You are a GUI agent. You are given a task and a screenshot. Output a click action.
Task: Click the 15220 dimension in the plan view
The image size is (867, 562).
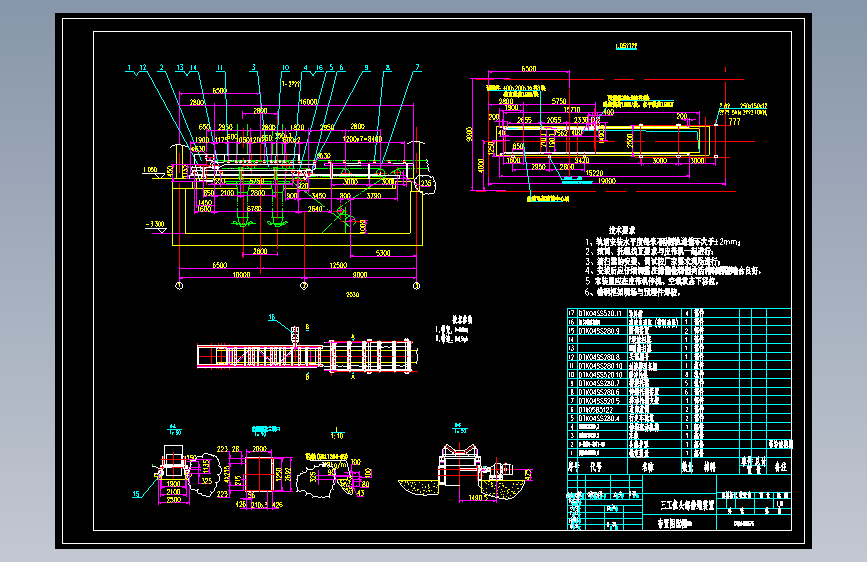tap(594, 173)
